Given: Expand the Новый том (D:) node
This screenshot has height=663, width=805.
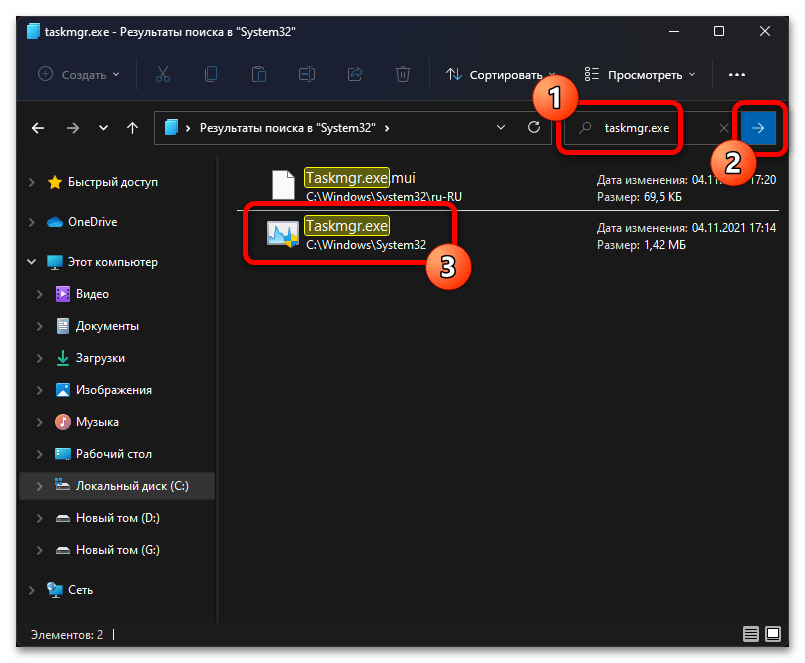Looking at the screenshot, I should pos(40,518).
